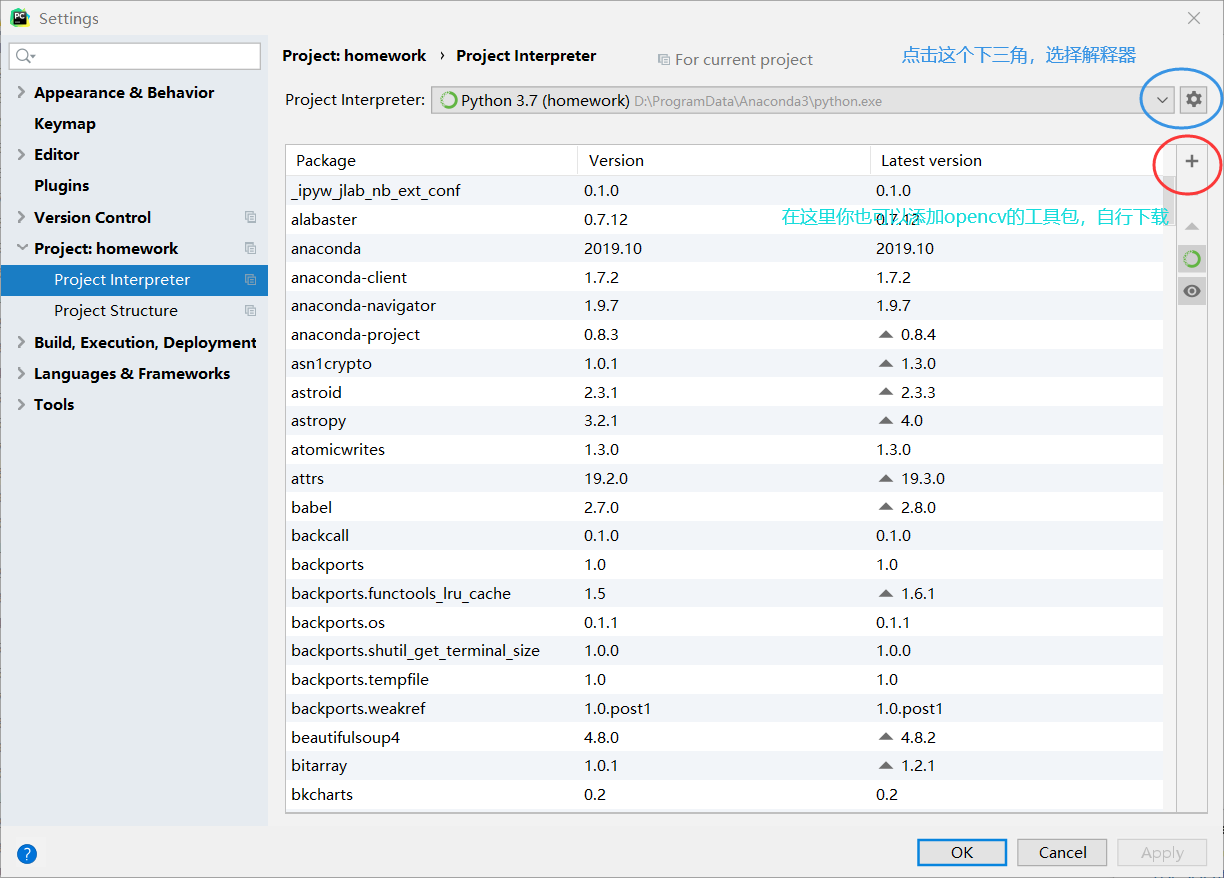Select the astroid package row
Image resolution: width=1224 pixels, height=878 pixels.
point(724,392)
